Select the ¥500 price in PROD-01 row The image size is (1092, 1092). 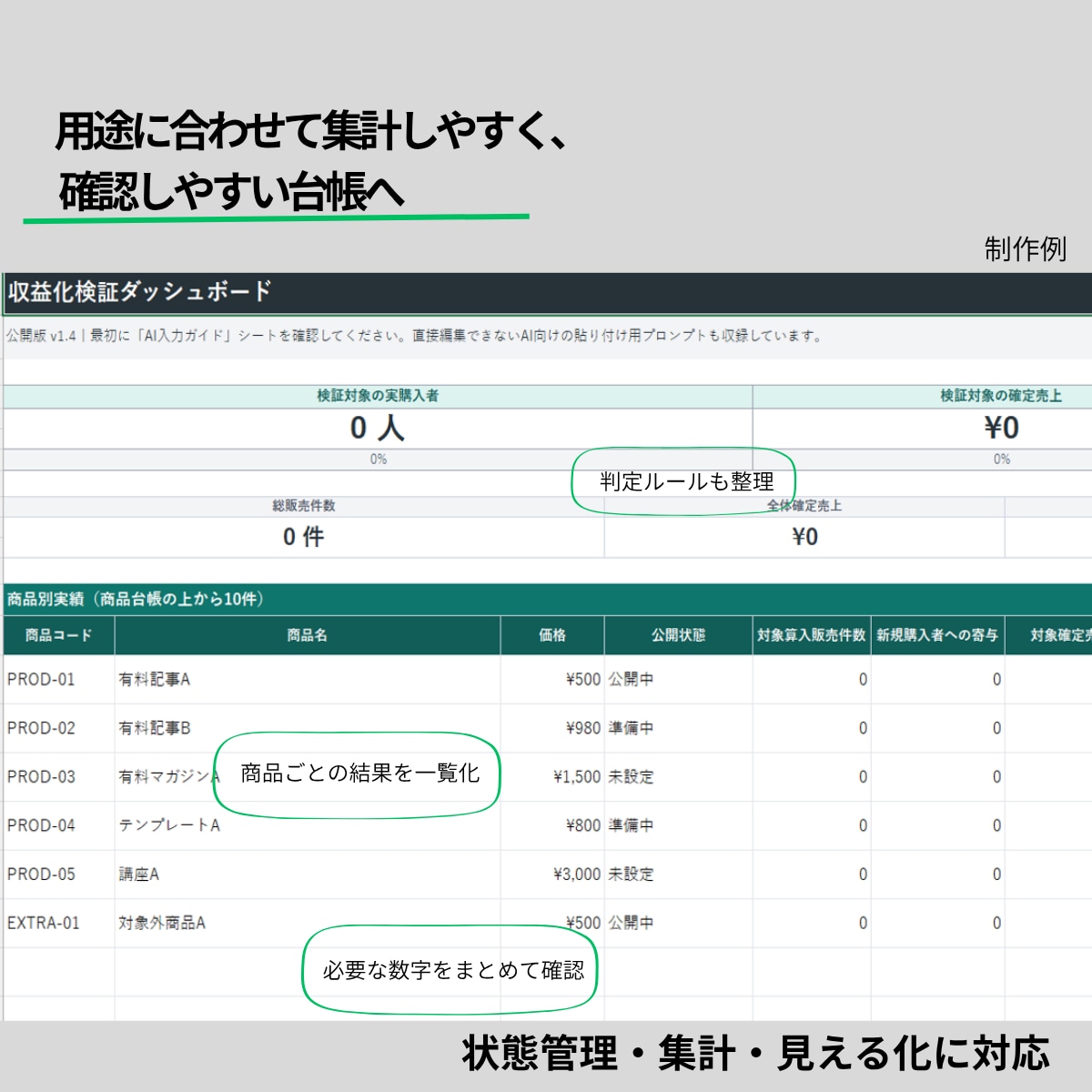point(552,680)
